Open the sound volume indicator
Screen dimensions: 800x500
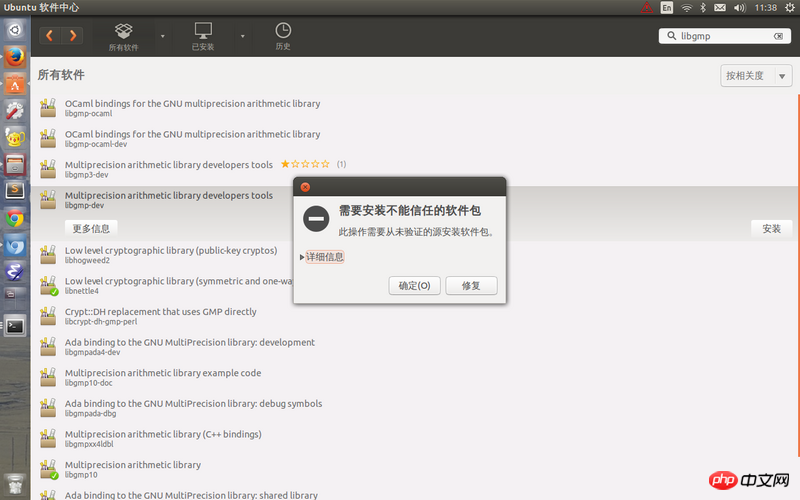739,8
